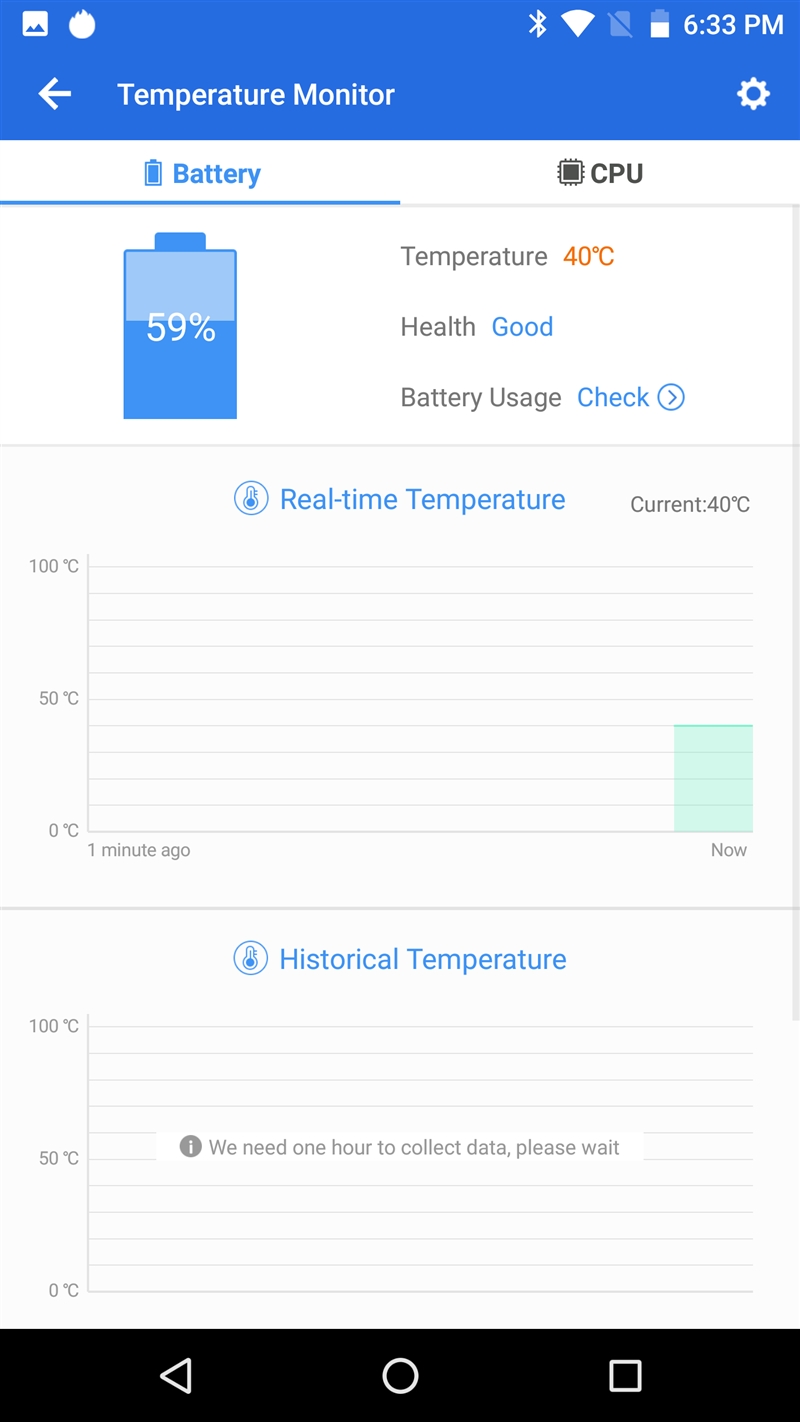Open recent apps square button

[x=625, y=1376]
